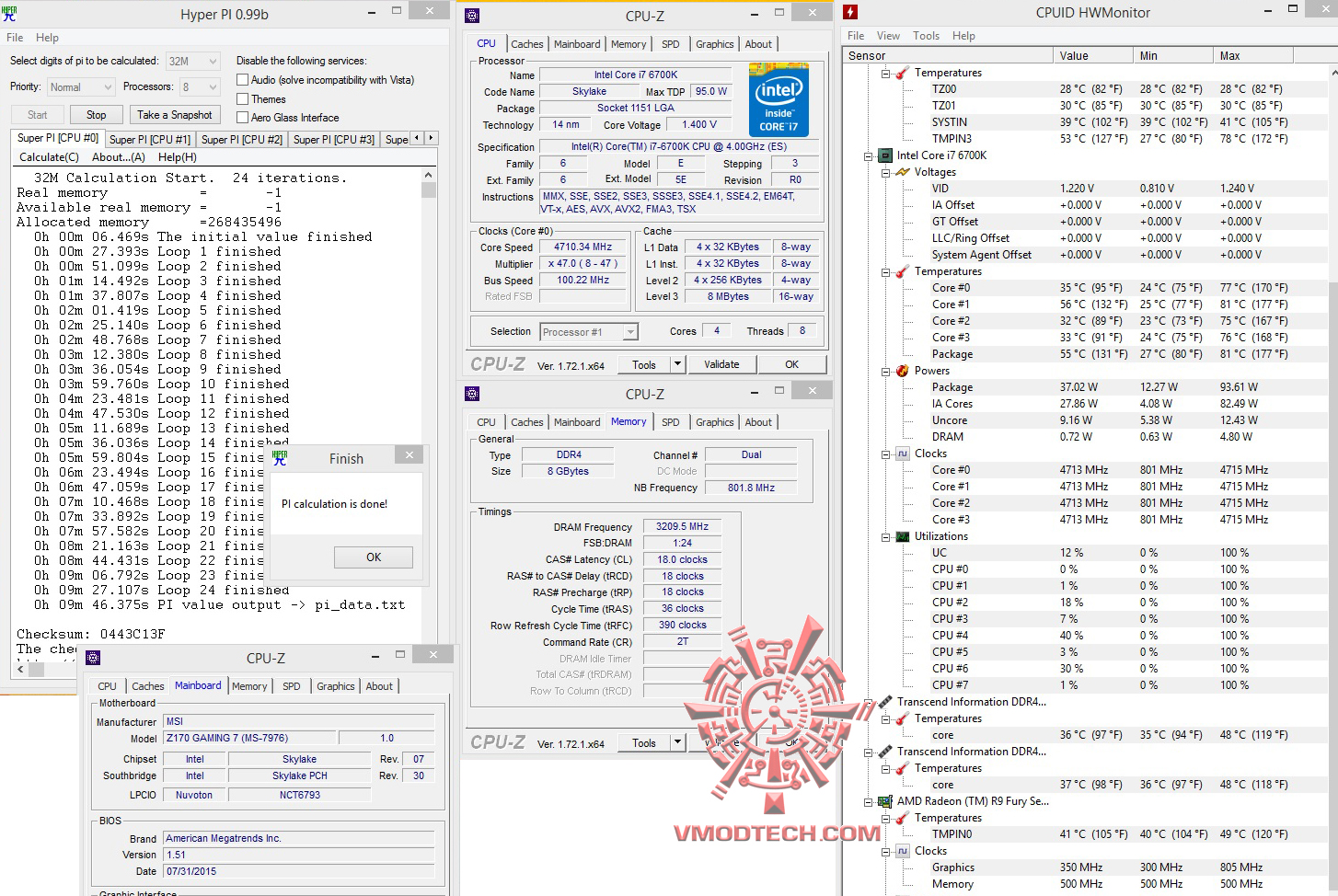Collapse the Intel Core i7 6700K tree node

869,155
